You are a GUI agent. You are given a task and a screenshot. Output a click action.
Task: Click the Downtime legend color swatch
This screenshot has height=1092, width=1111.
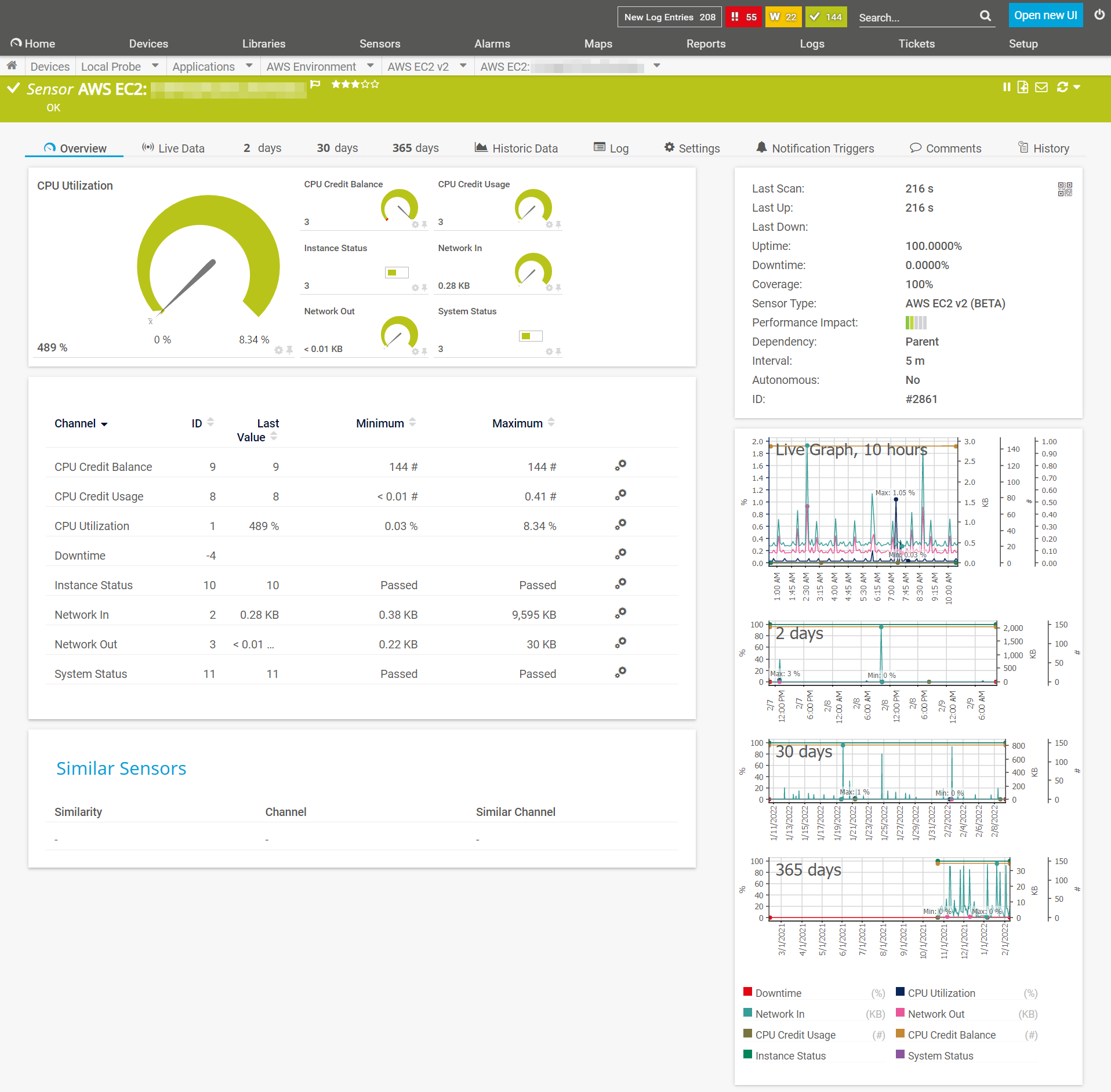(747, 992)
